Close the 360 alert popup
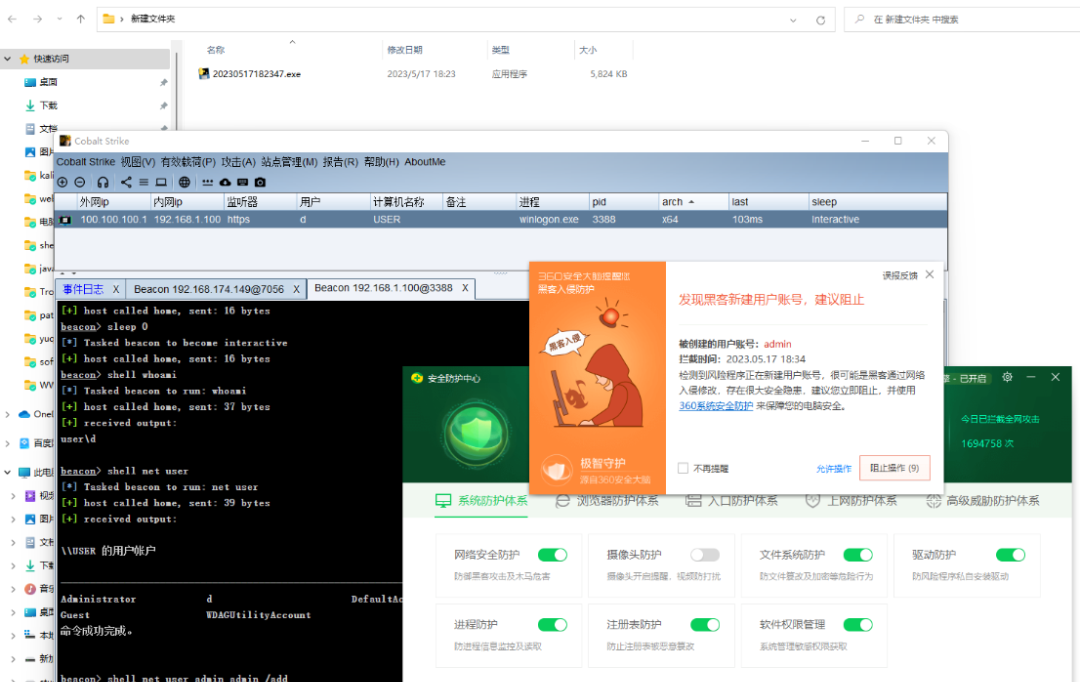Image resolution: width=1080 pixels, height=682 pixels. click(930, 274)
